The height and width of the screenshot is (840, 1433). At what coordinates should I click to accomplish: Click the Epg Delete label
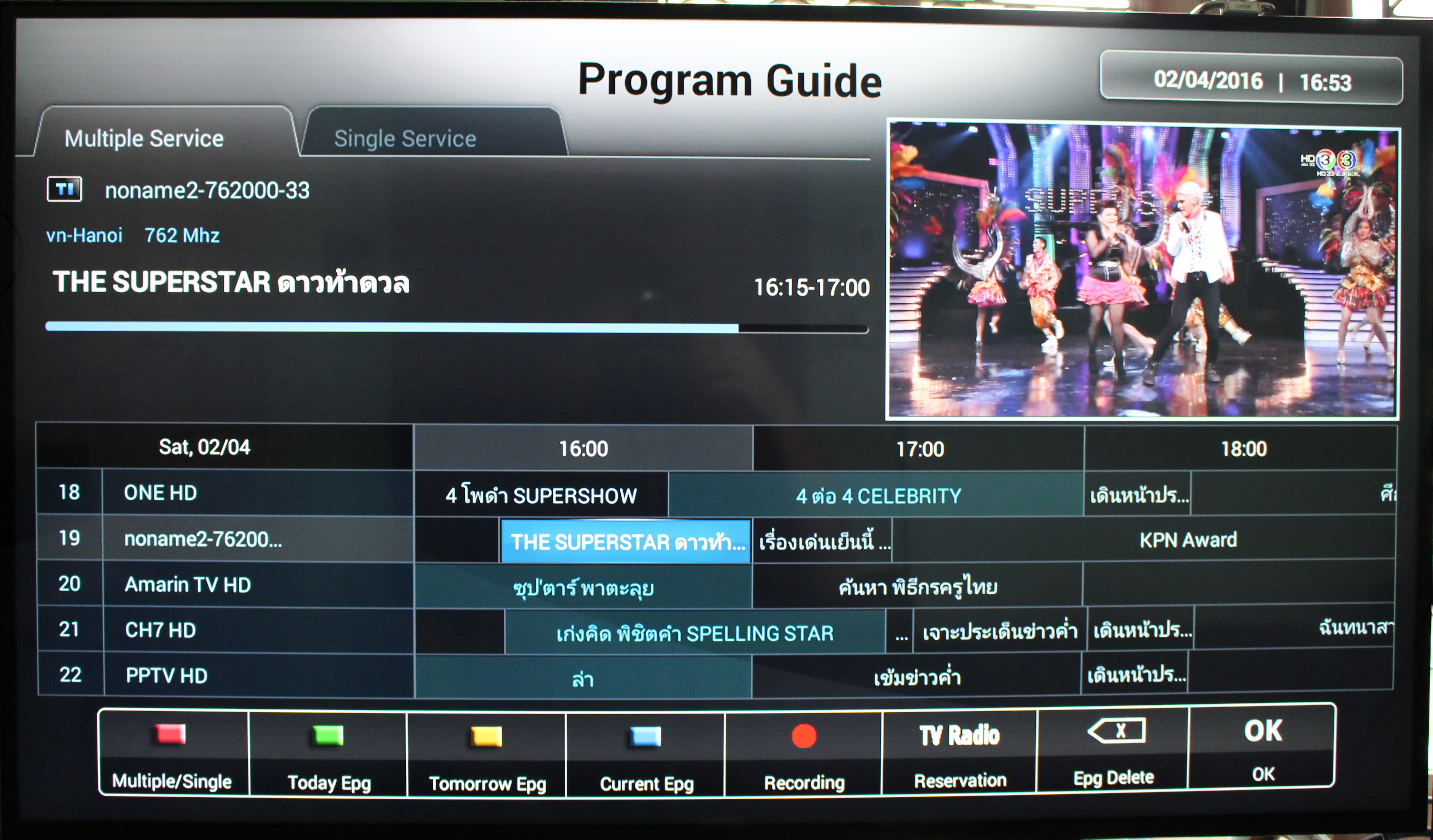tap(1113, 778)
